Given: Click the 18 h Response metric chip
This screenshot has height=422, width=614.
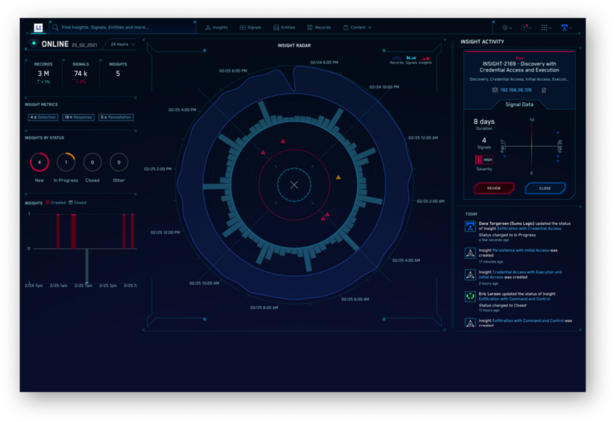Looking at the screenshot, I should click(x=78, y=117).
